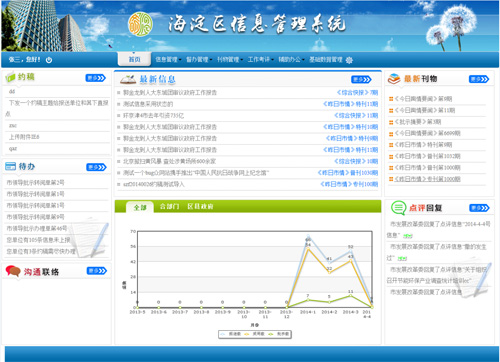Expand the 信息管理 dropdown menu

pos(168,60)
